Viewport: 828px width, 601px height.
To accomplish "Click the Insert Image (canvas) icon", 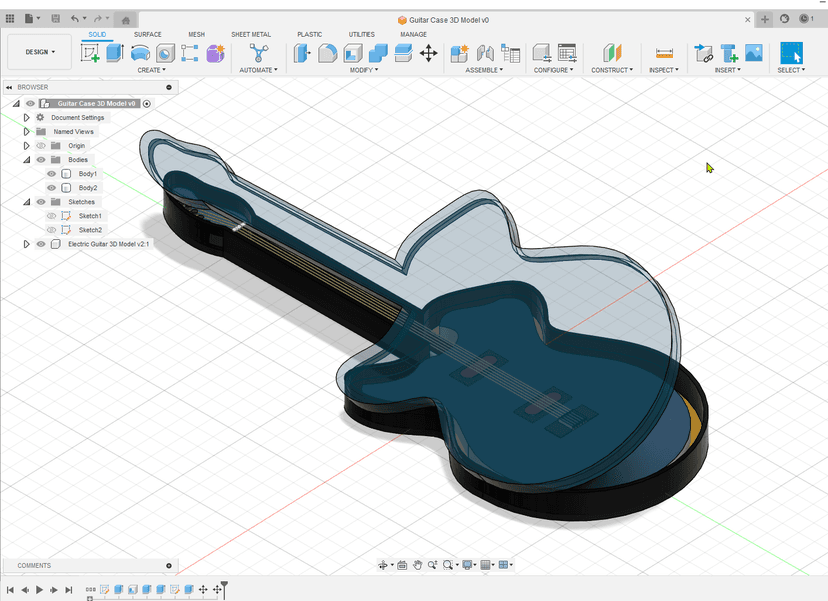I will [754, 53].
